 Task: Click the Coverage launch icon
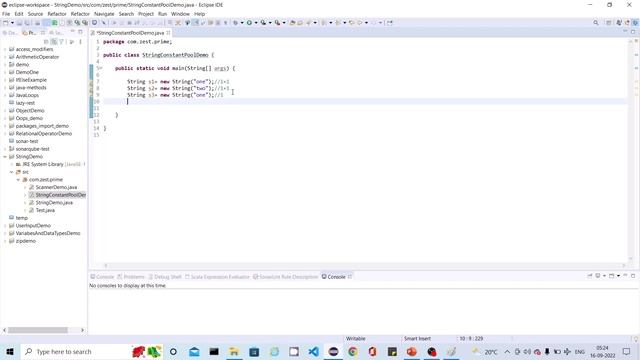tap(263, 23)
